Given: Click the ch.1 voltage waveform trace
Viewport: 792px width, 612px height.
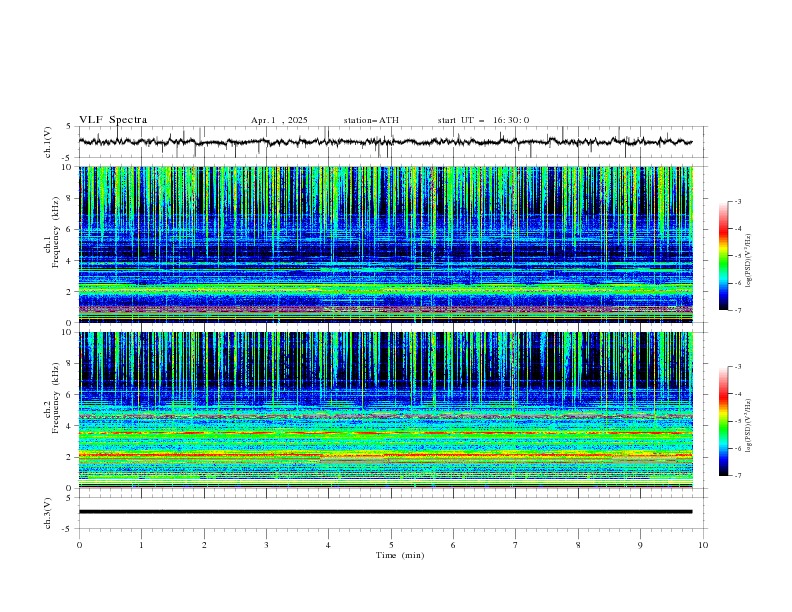Looking at the screenshot, I should pos(385,142).
